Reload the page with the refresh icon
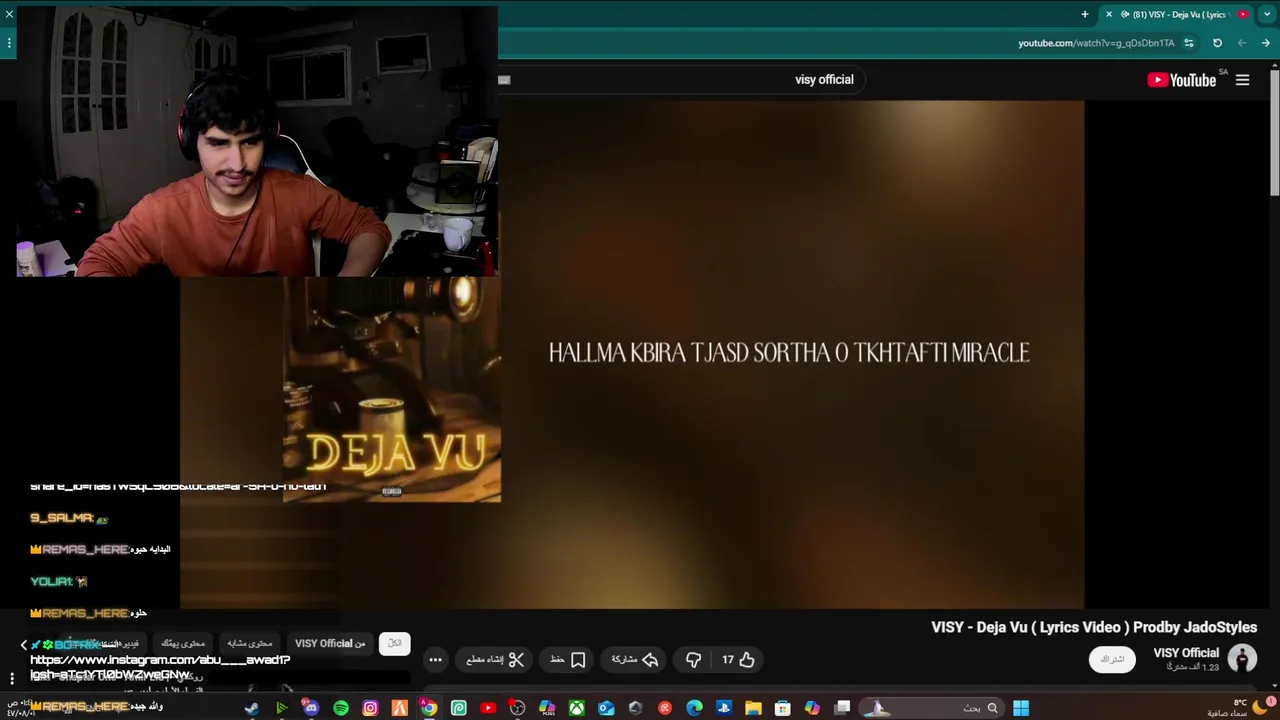 (1217, 43)
